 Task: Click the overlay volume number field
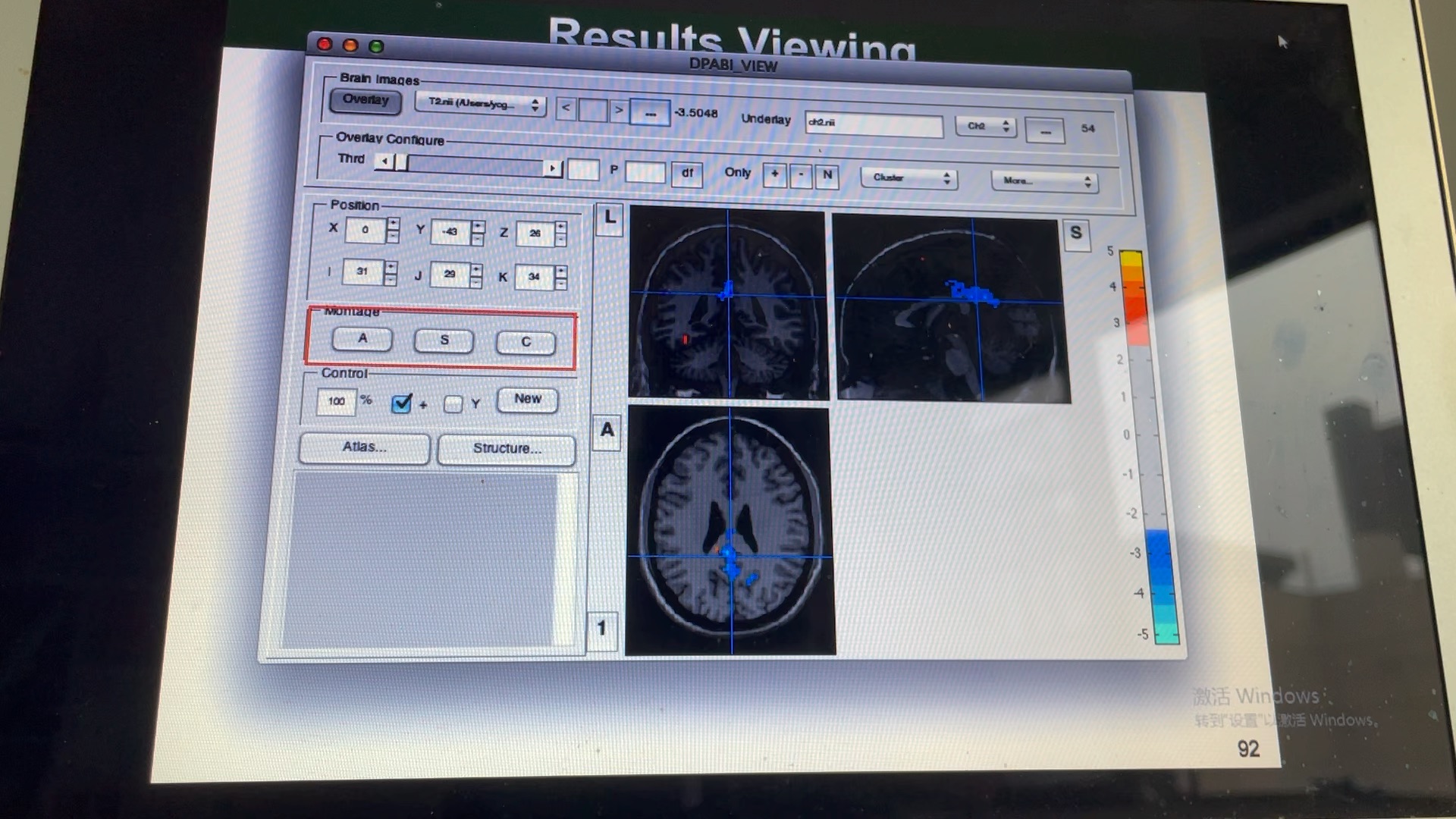pyautogui.click(x=593, y=110)
